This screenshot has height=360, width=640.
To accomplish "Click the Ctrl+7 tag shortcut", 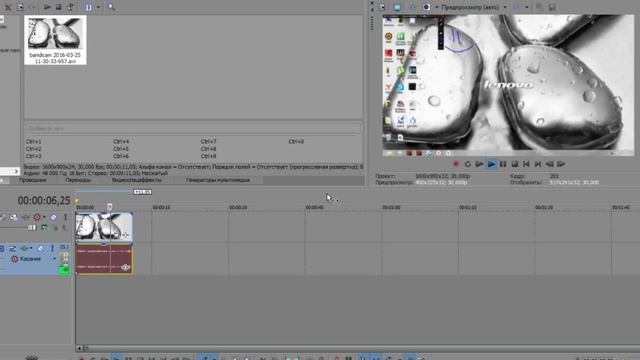I will [208, 142].
